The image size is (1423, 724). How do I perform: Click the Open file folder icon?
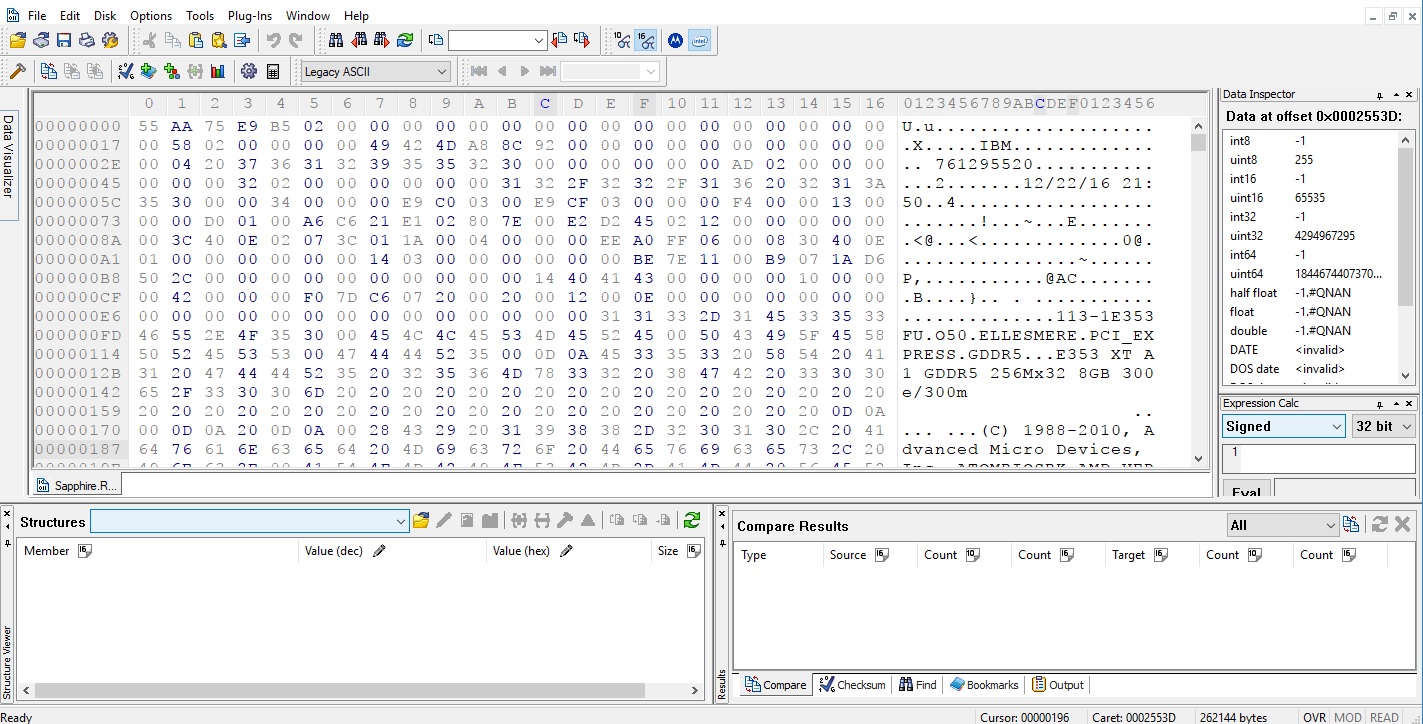pyautogui.click(x=18, y=40)
